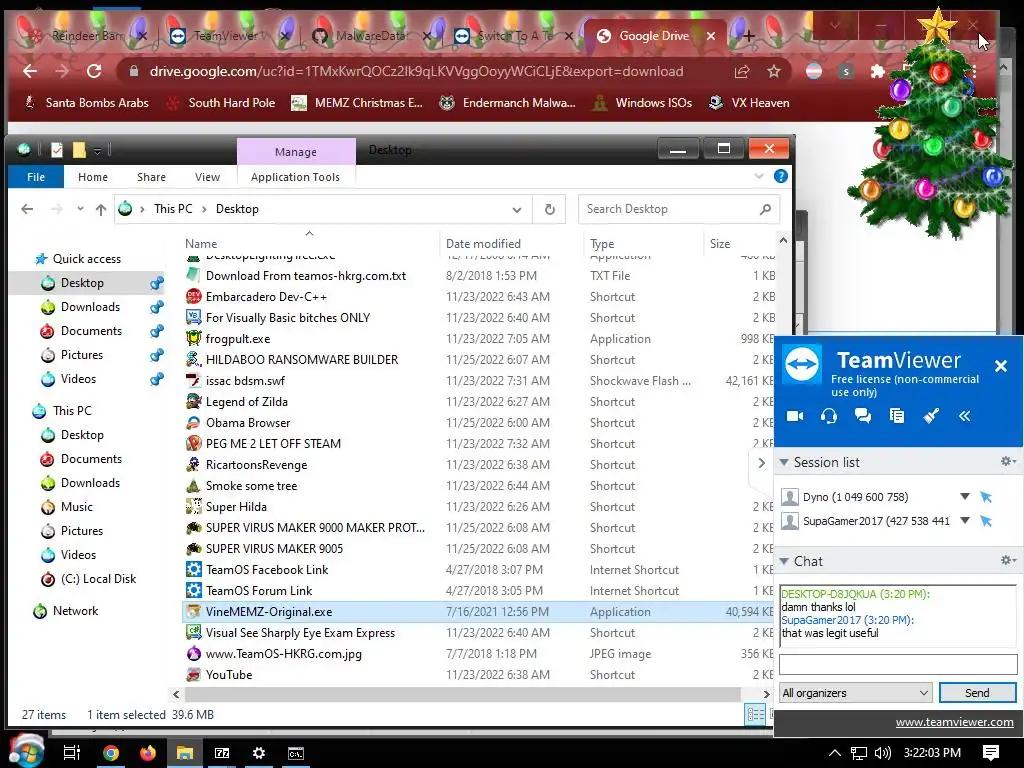Screen dimensions: 1024x768
Task: Open the File menu in Explorer
Action: 36,177
